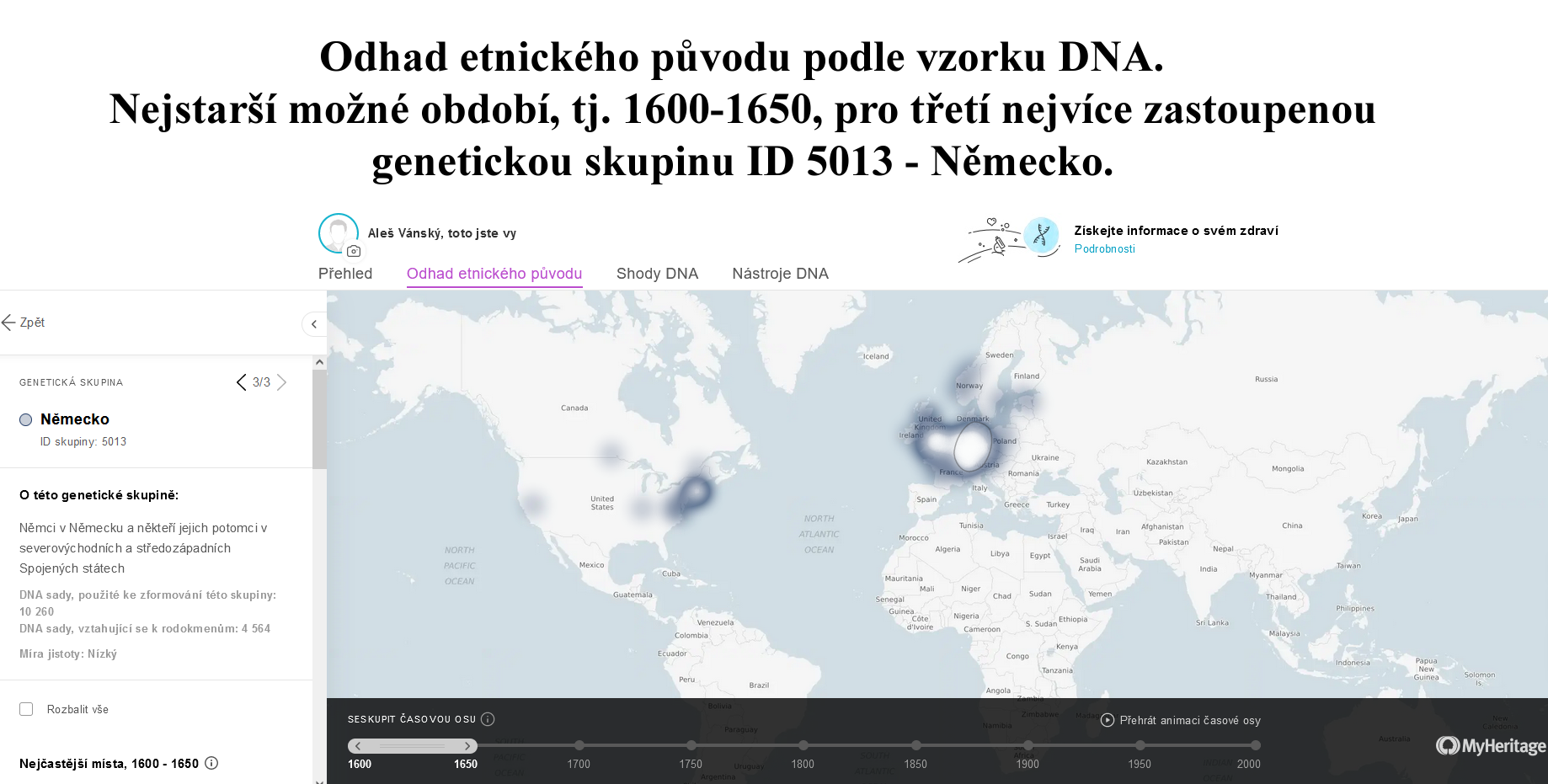The height and width of the screenshot is (784, 1548).
Task: Click the camera icon on profile photo
Action: coord(354,251)
